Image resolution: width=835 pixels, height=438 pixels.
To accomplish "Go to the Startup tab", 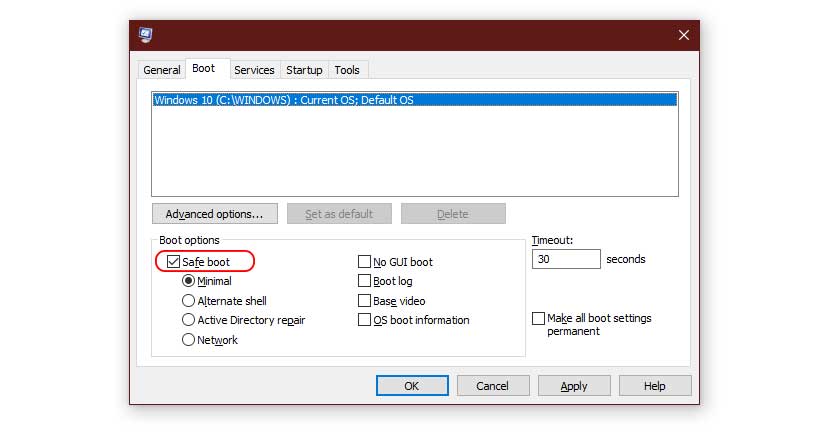I will coord(304,70).
